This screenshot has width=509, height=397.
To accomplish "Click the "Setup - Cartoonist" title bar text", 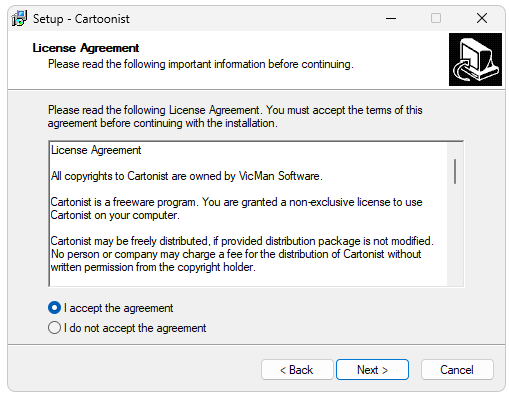I will (x=81, y=19).
